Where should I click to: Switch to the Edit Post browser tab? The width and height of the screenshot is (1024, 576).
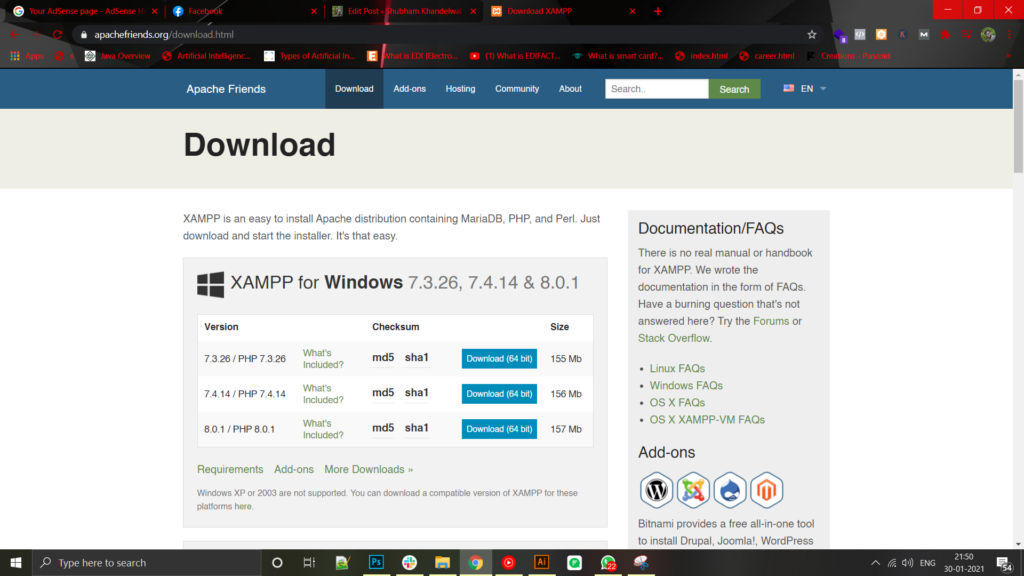tap(402, 11)
